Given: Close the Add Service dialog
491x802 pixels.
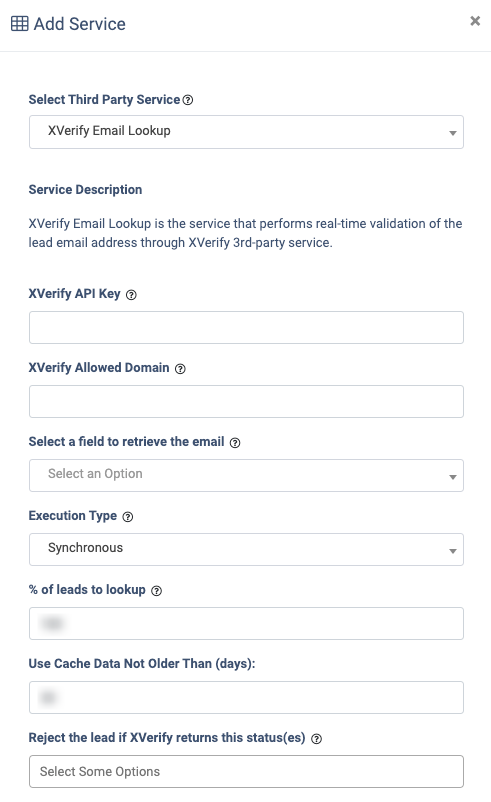Looking at the screenshot, I should [x=475, y=20].
